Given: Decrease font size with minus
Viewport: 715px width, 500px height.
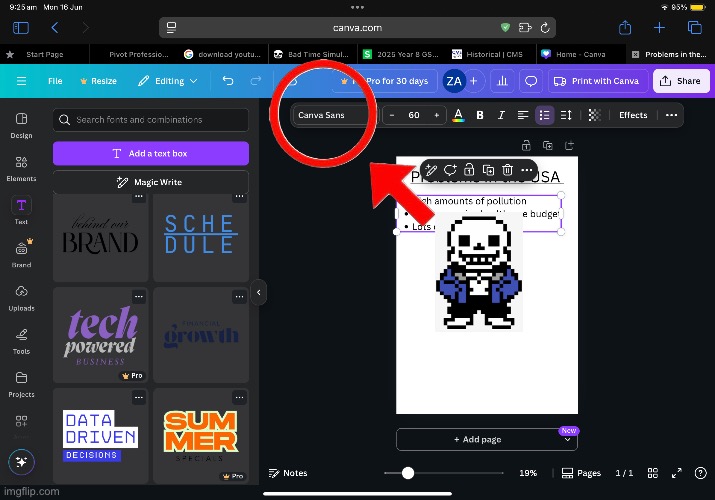Looking at the screenshot, I should tap(392, 115).
